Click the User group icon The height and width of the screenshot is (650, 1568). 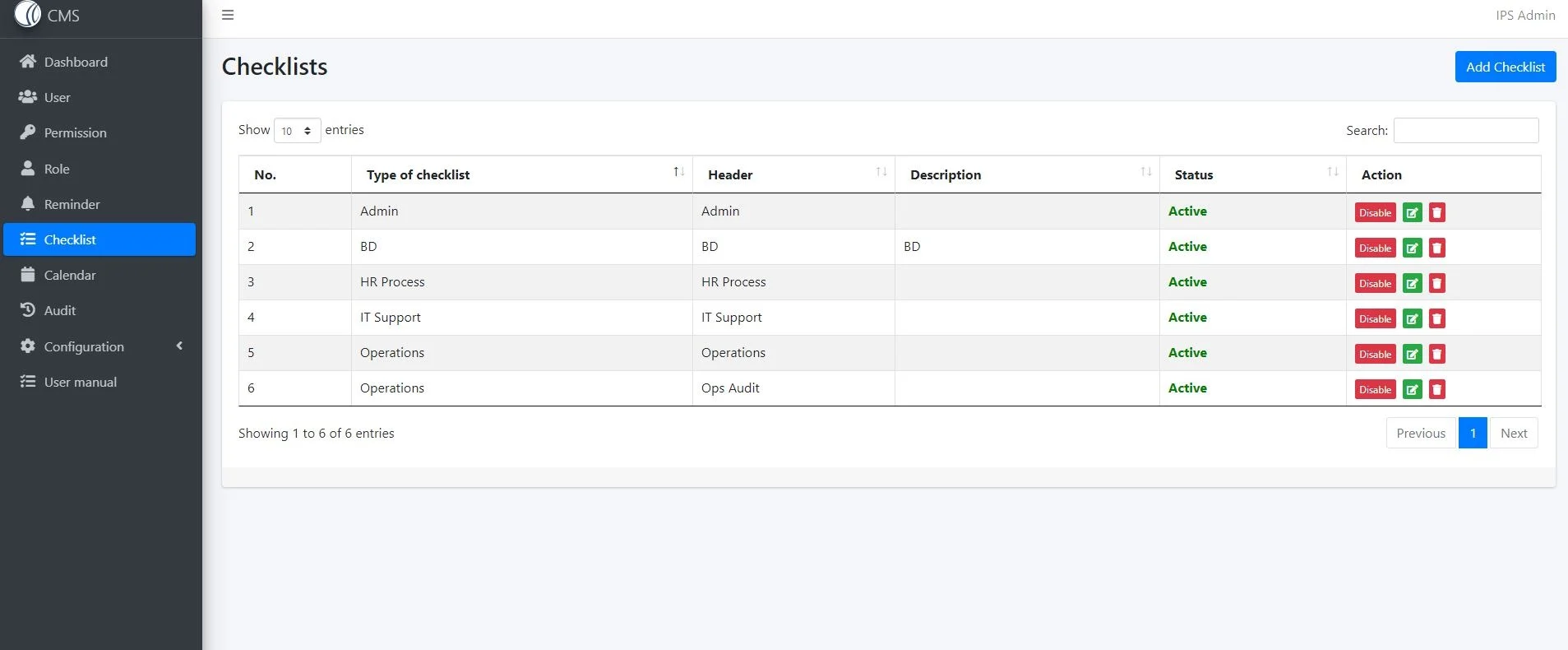coord(28,97)
